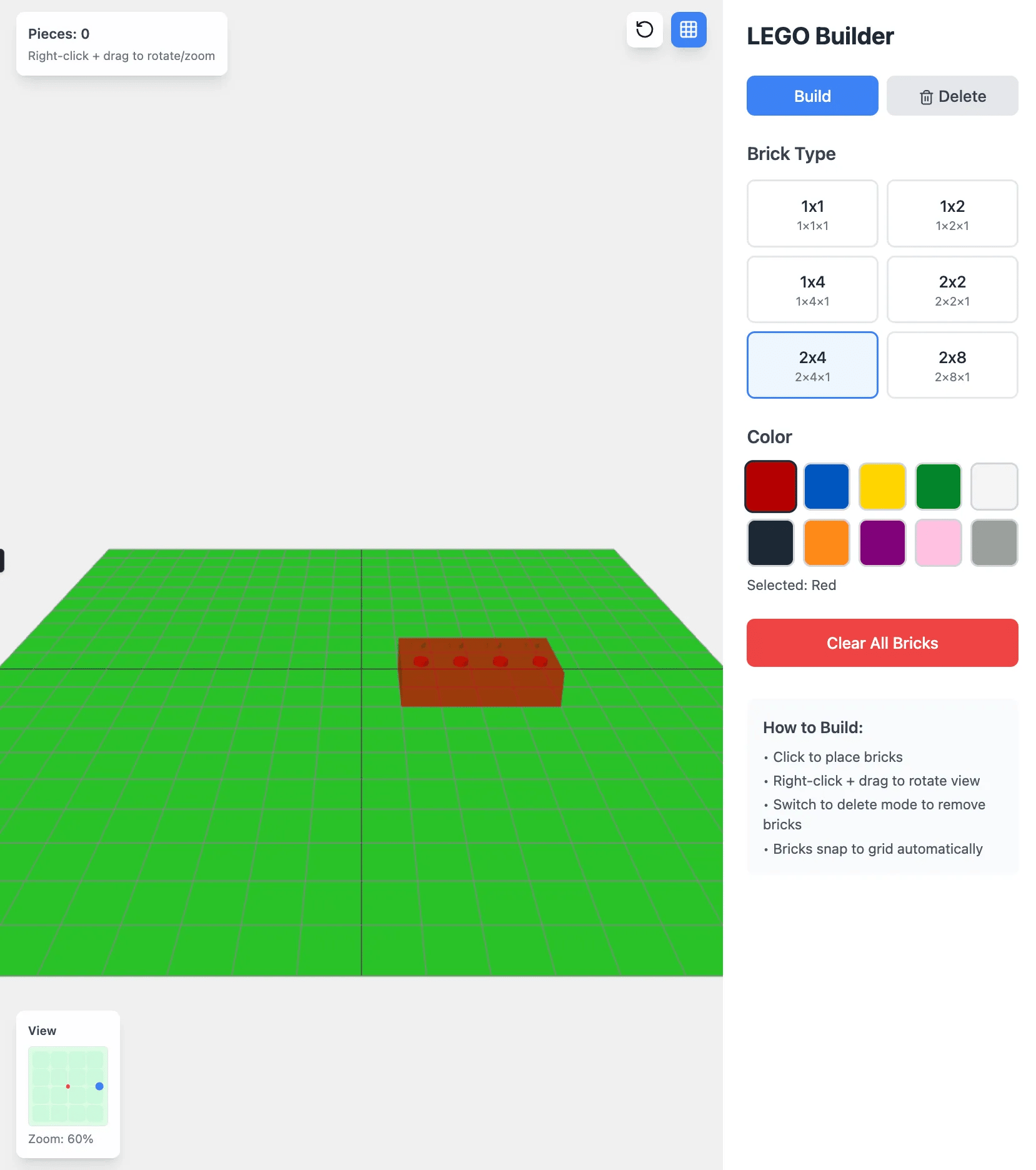
Task: Pick the white color swatch
Action: click(x=994, y=486)
